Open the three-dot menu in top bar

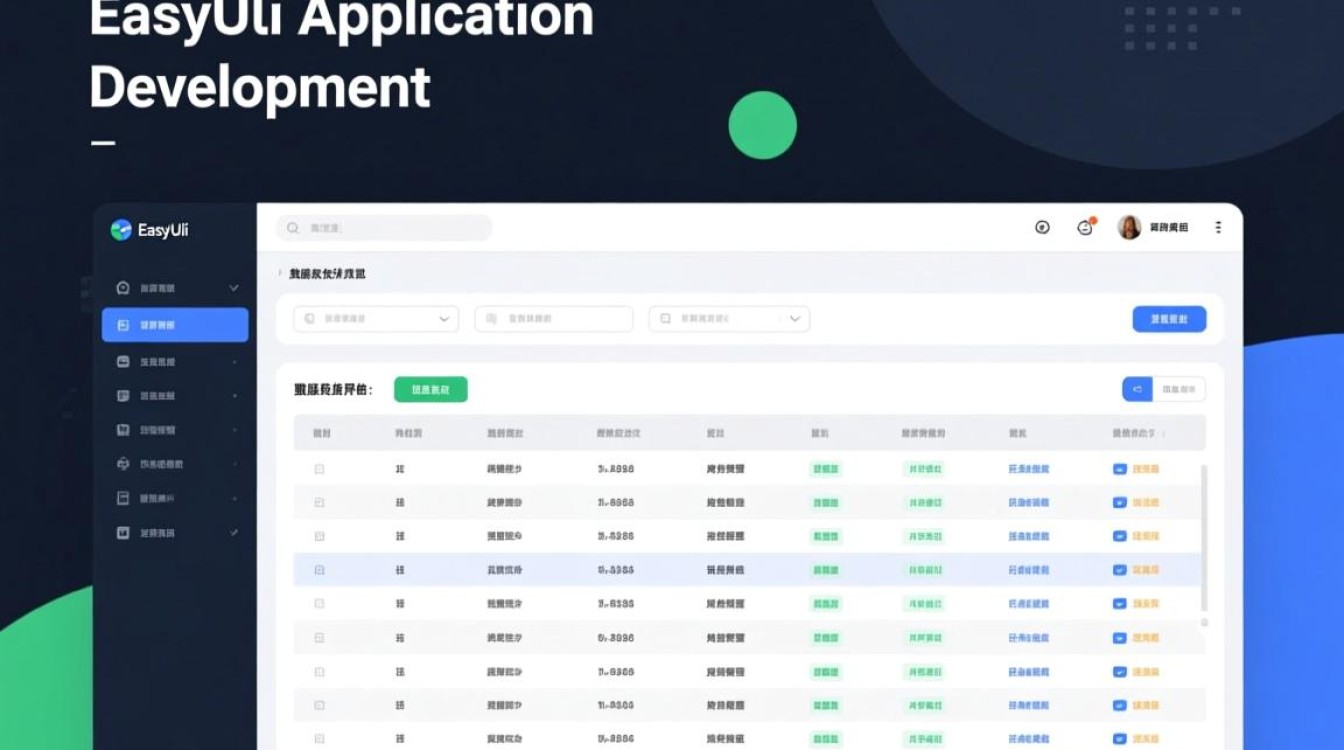[1218, 228]
